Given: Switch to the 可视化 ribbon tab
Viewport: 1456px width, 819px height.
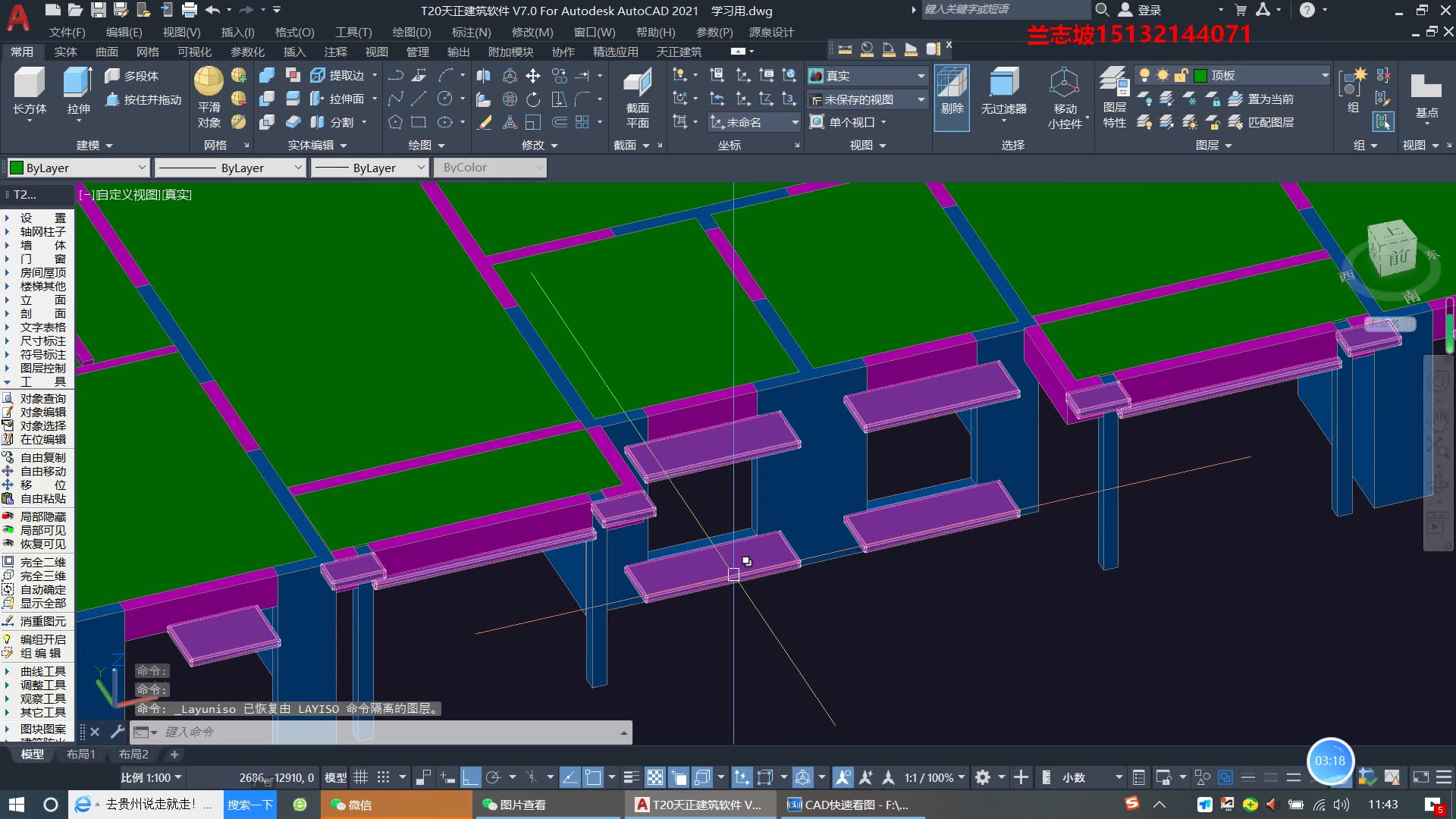Looking at the screenshot, I should (x=194, y=52).
